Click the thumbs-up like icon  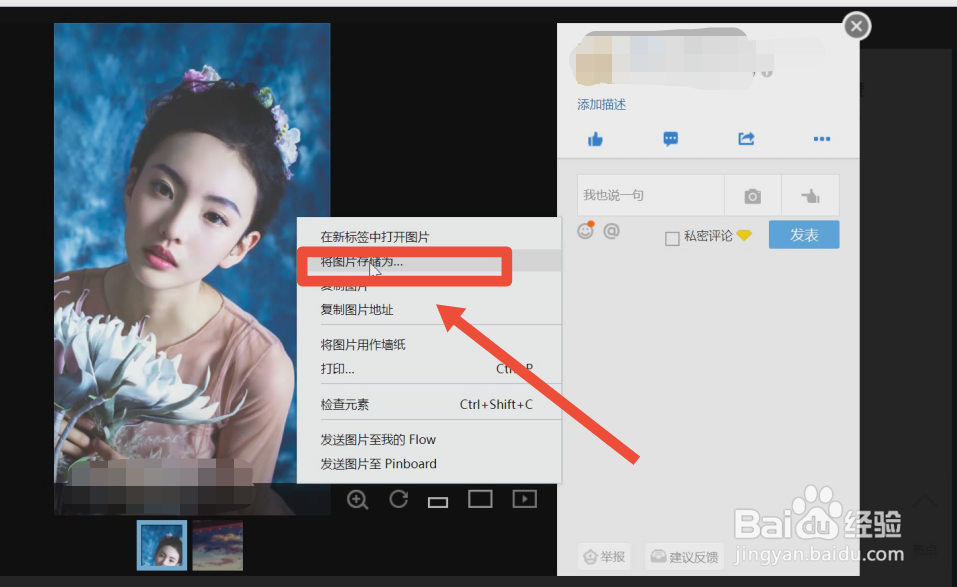click(x=595, y=139)
